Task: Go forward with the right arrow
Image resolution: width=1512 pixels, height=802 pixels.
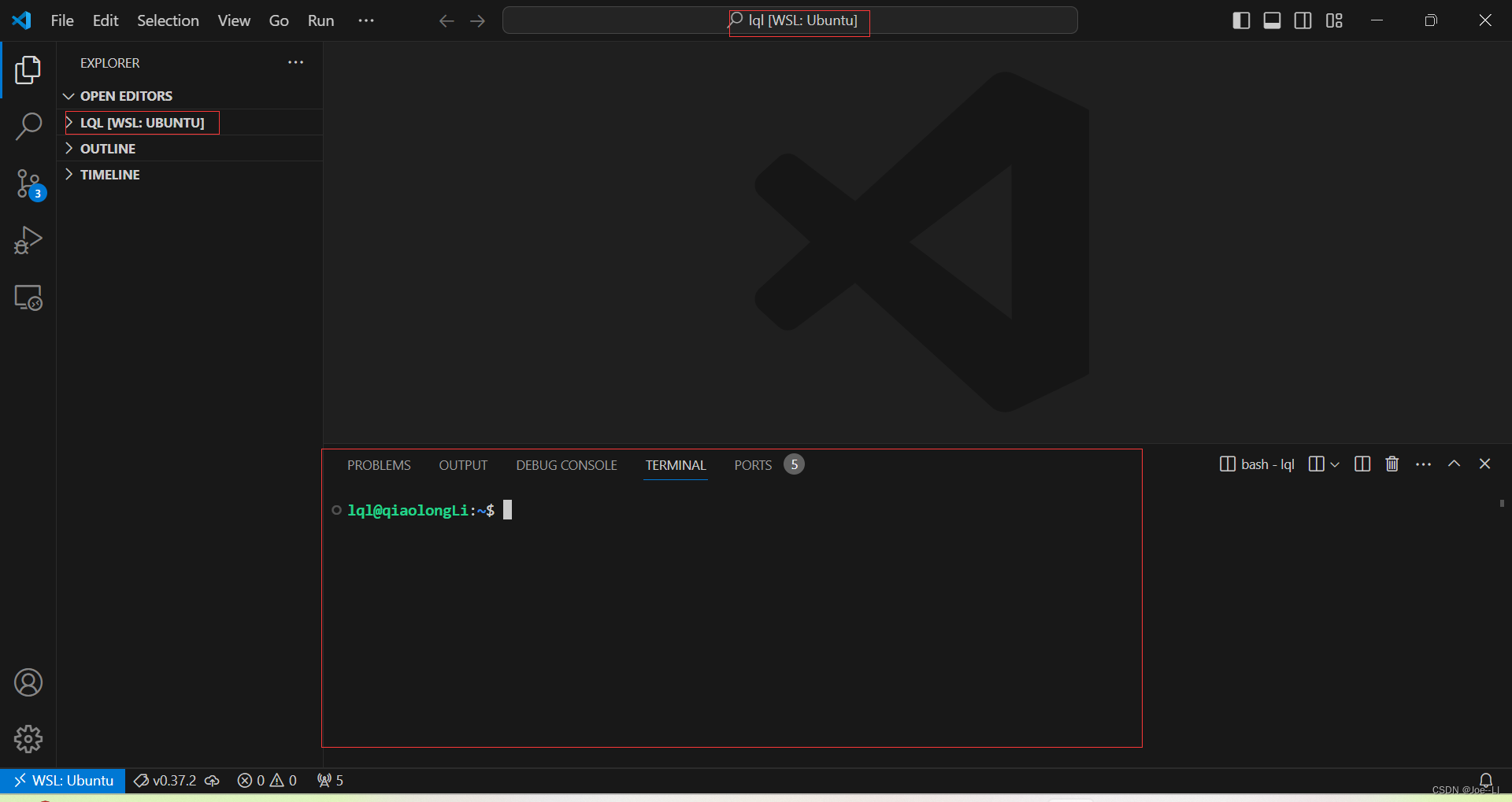Action: click(x=478, y=20)
